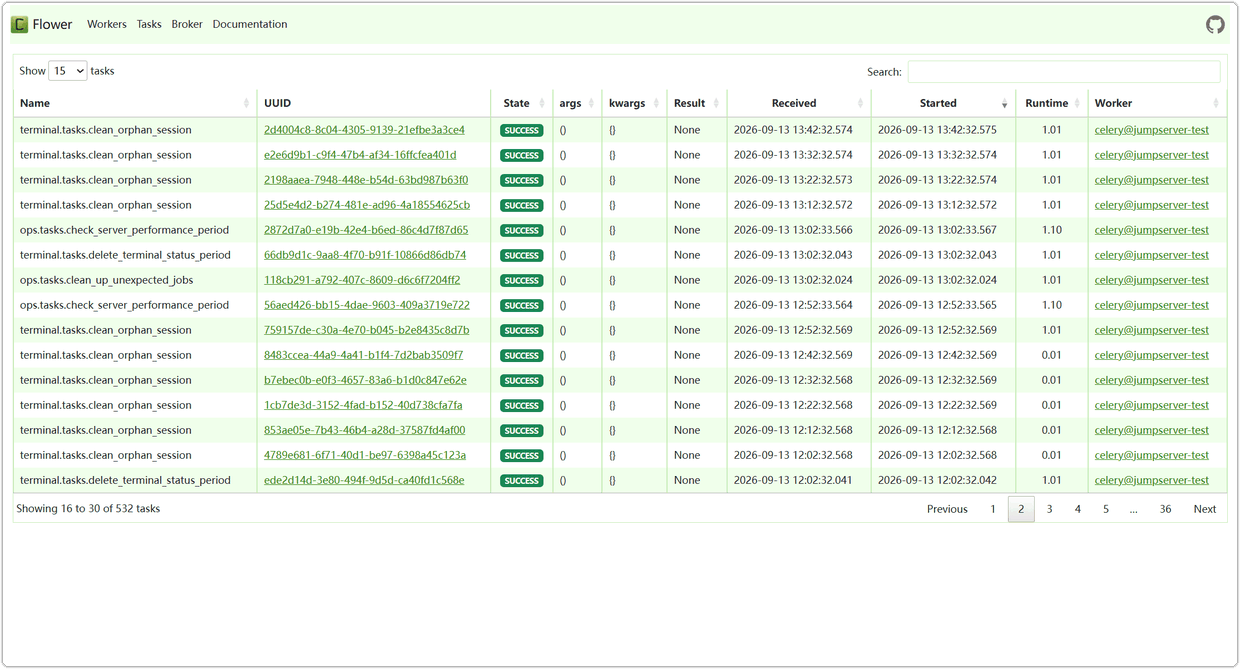Open the Show tasks count dropdown
Screen dimensions: 1240x669
(x=68, y=71)
